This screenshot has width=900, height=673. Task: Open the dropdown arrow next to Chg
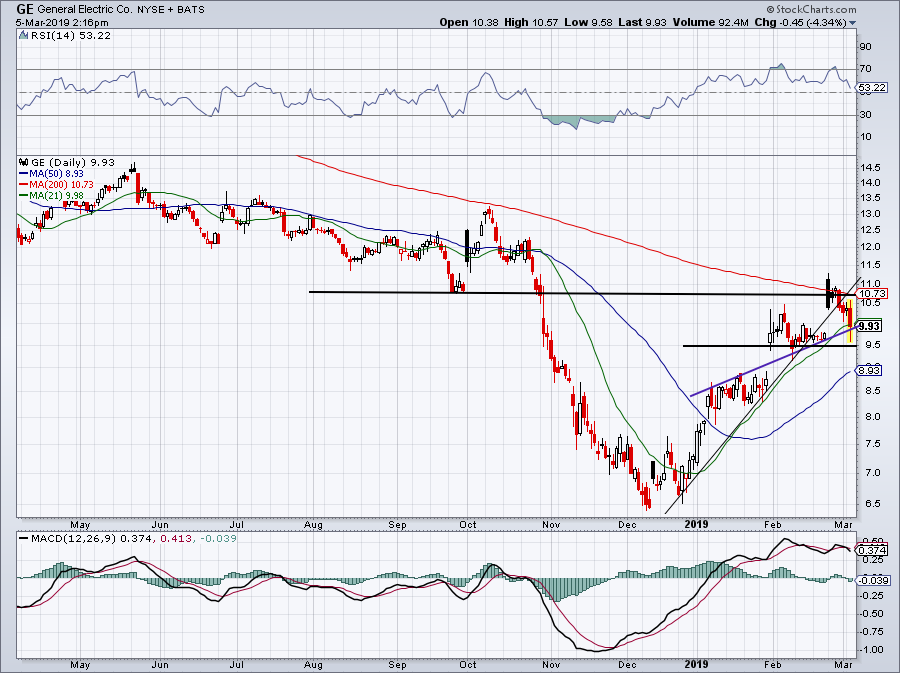coord(852,23)
